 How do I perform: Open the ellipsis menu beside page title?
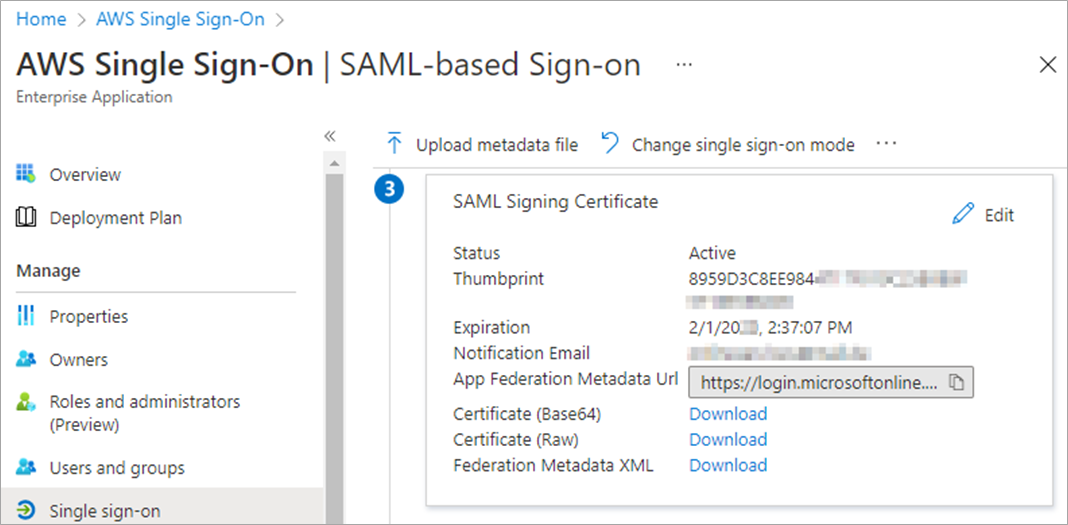[685, 64]
